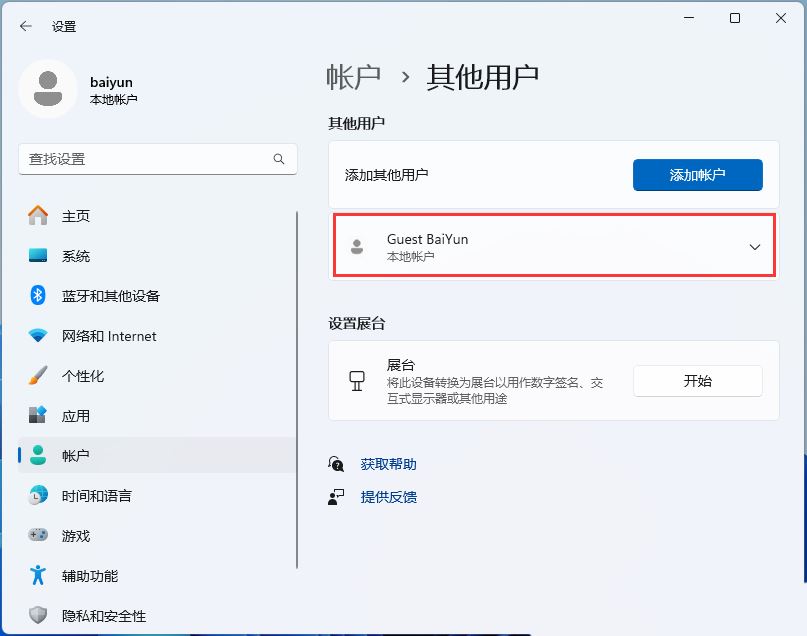Click the 提供反馈 feedback icon
Viewport: 807px width, 636px height.
tap(336, 497)
